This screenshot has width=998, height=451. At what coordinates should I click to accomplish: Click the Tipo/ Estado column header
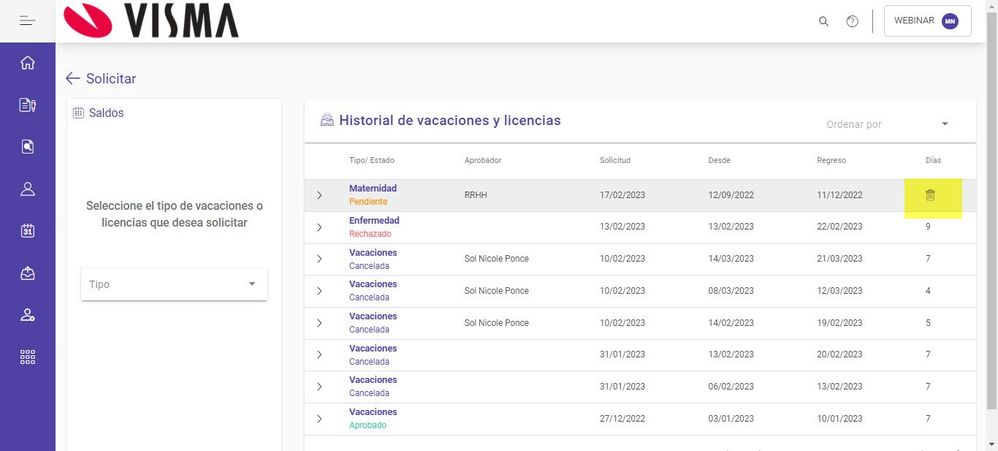click(x=372, y=160)
